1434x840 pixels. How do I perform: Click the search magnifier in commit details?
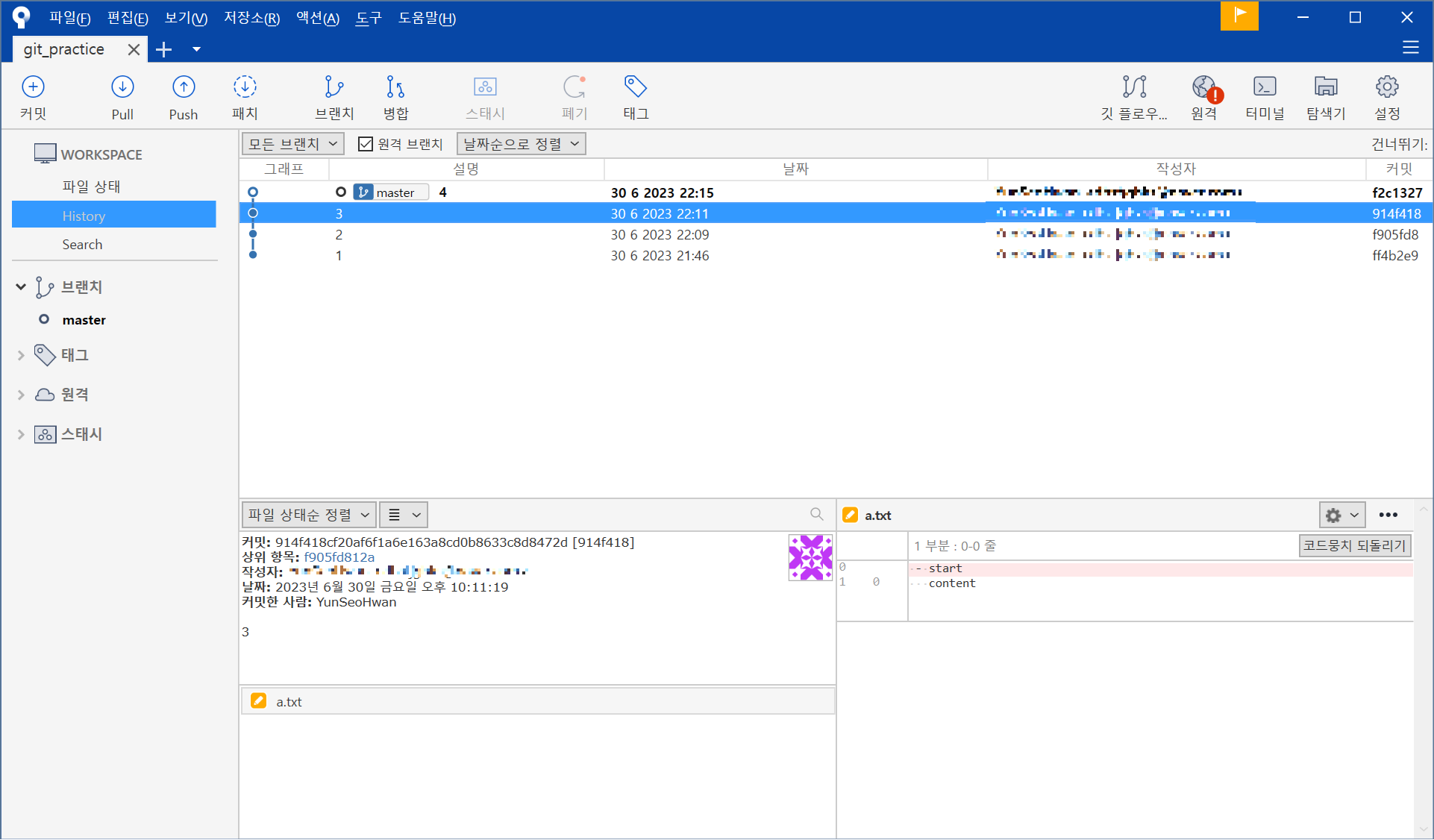pyautogui.click(x=817, y=514)
